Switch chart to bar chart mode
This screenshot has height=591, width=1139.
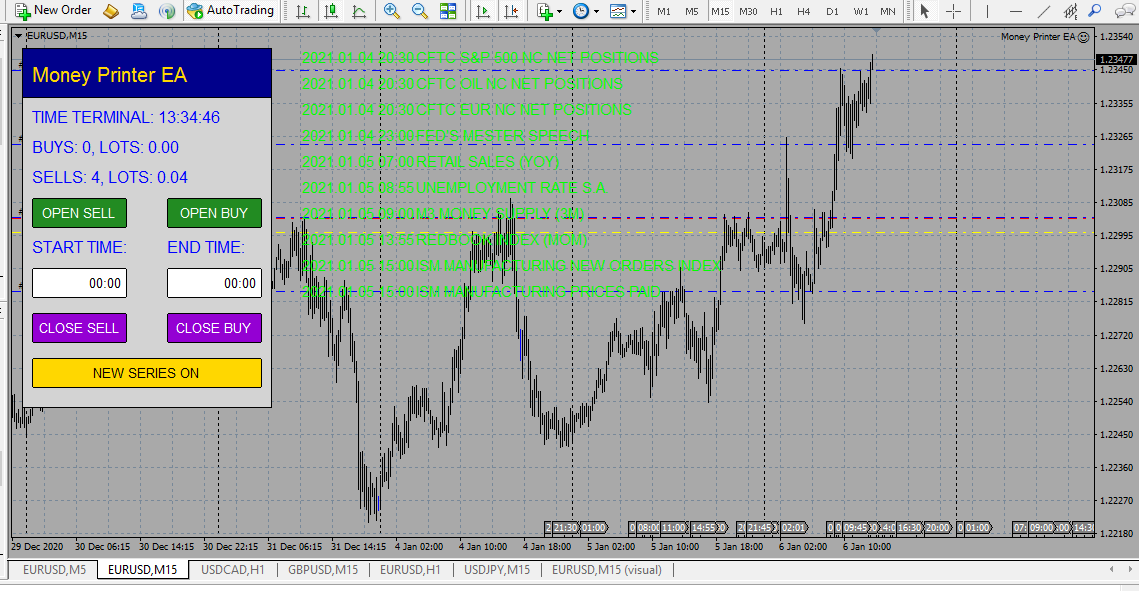(304, 11)
